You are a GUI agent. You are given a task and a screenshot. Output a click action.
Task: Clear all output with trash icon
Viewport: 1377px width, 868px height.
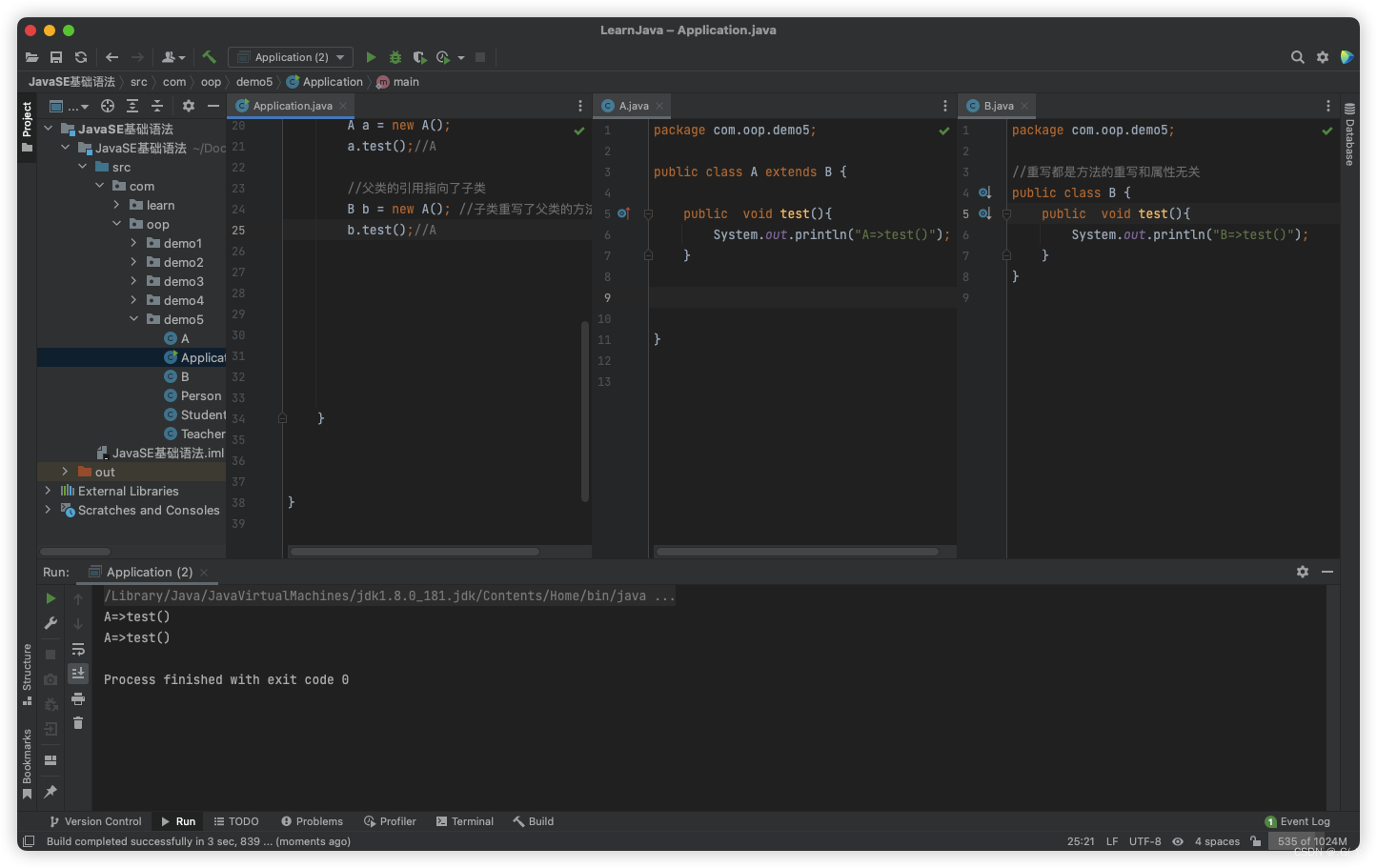tap(78, 723)
